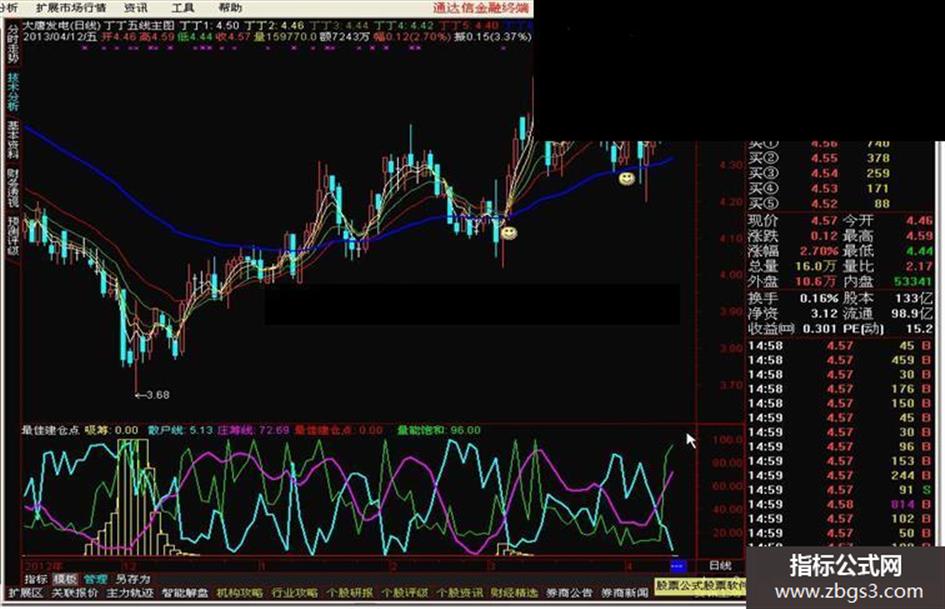Click the 管理 button below the chart
The height and width of the screenshot is (609, 945).
coord(95,579)
